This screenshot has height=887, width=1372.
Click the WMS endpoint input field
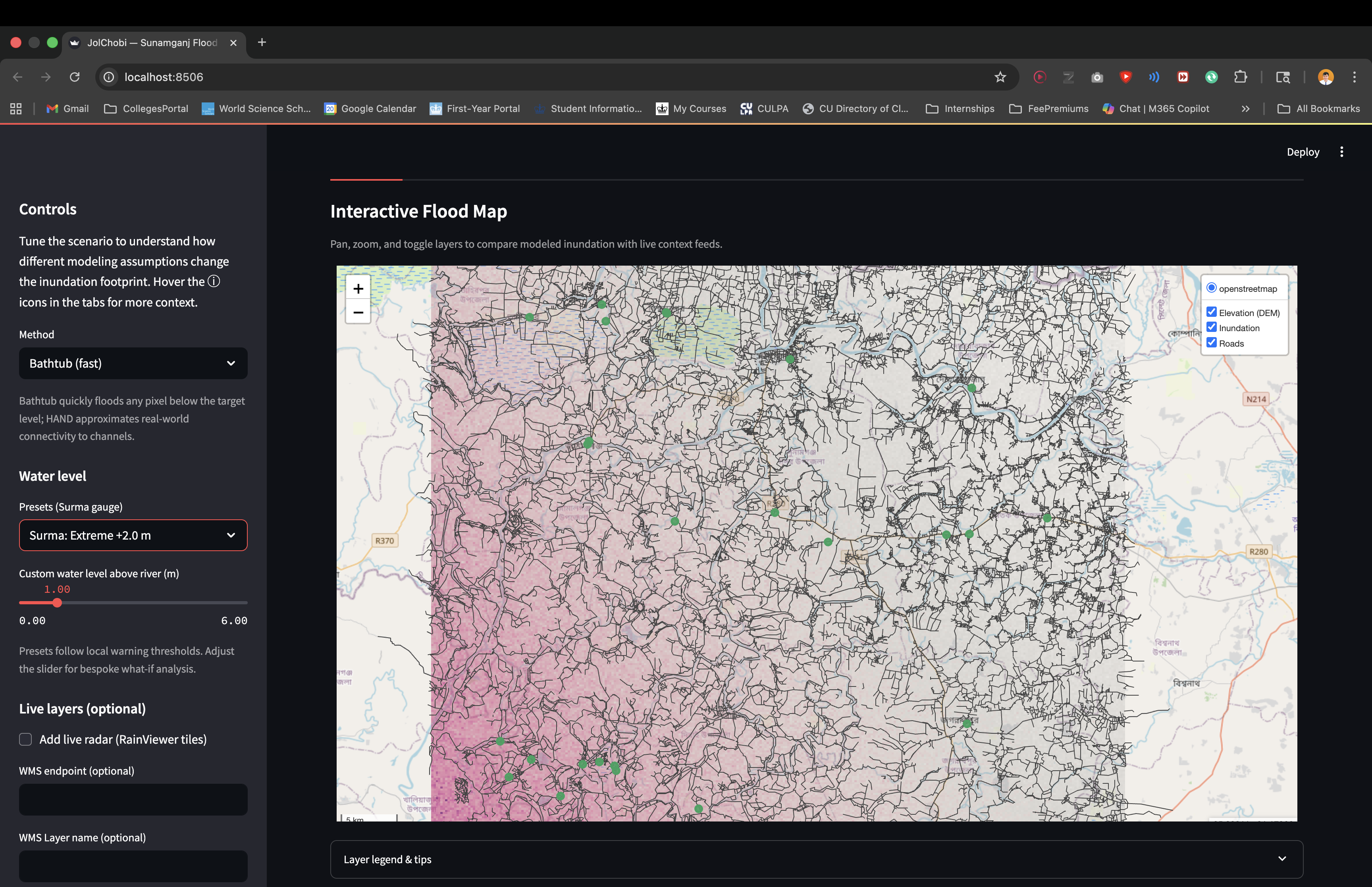pos(133,800)
